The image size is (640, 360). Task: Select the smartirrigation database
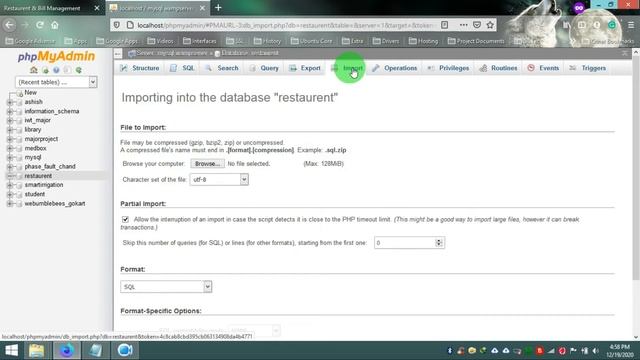[x=44, y=185]
